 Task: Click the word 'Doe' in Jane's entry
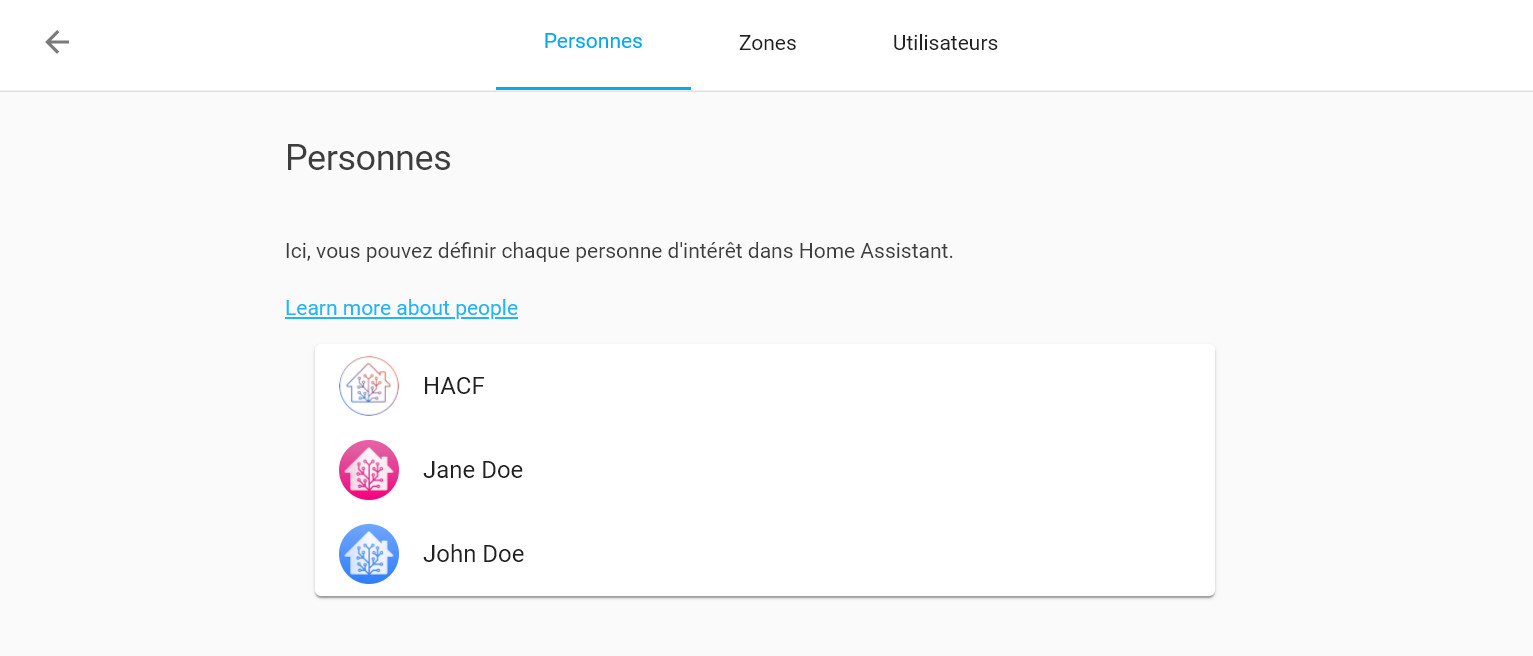[x=502, y=470]
